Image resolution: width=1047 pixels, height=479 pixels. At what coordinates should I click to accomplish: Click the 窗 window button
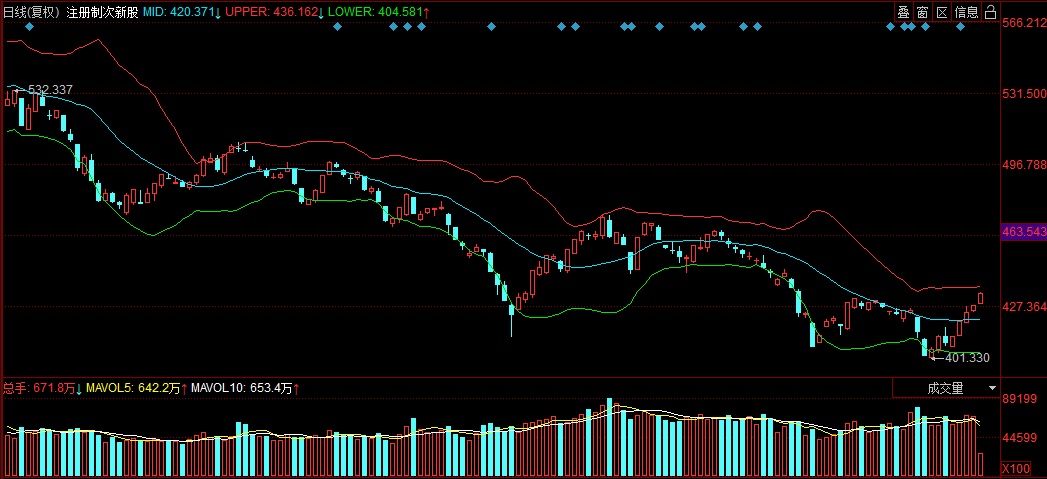922,11
